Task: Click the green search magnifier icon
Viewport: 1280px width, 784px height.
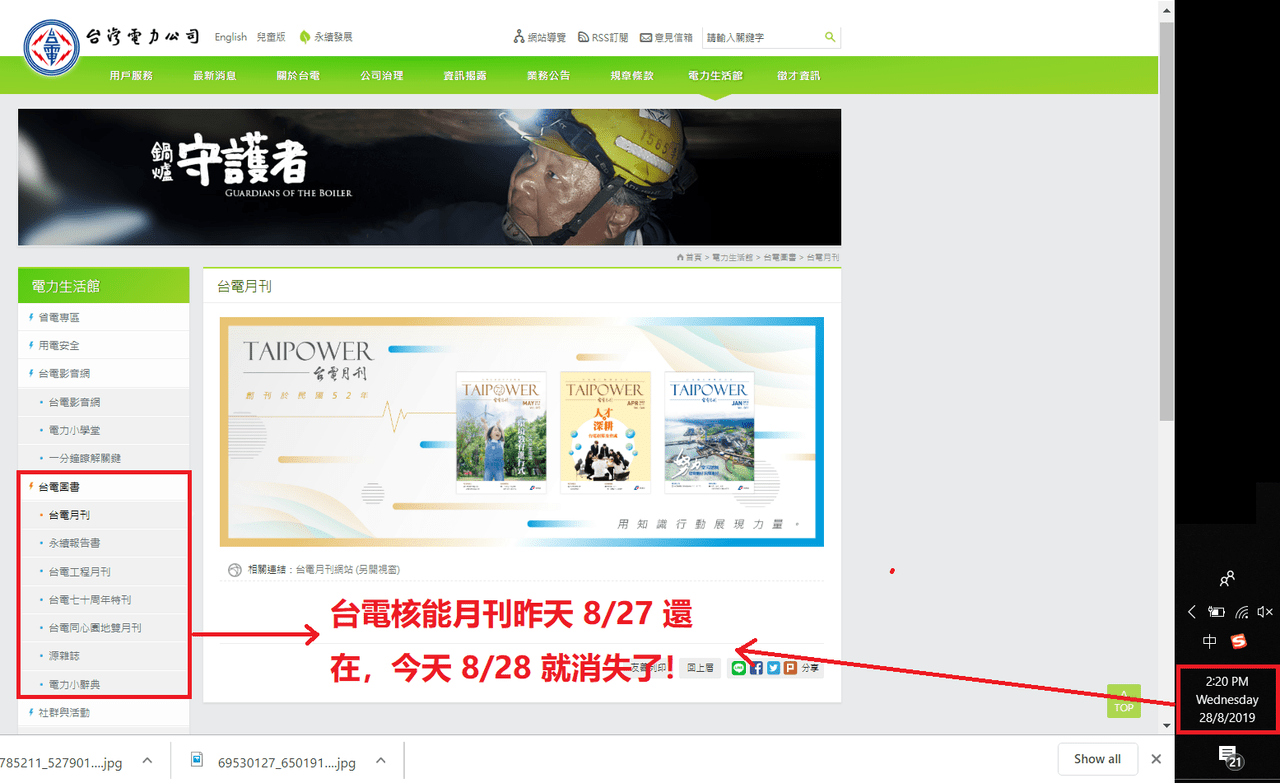Action: point(830,37)
